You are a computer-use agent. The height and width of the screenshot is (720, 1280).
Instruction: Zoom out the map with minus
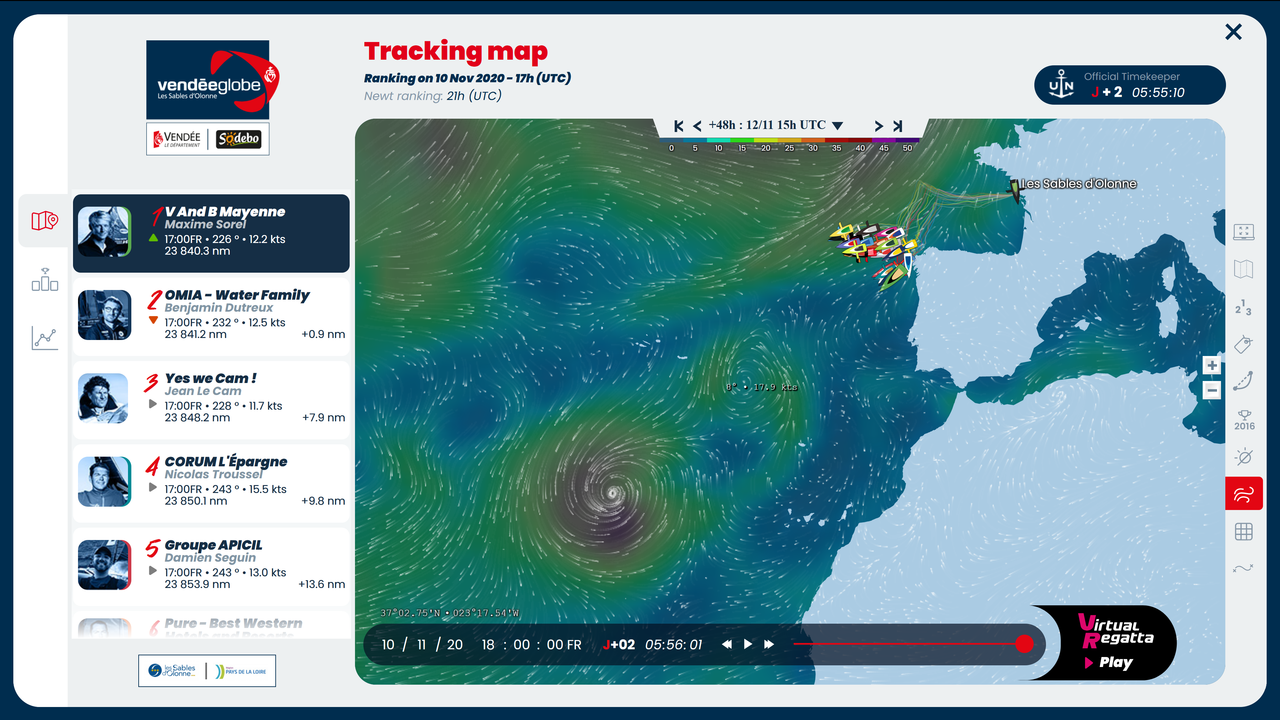1211,390
